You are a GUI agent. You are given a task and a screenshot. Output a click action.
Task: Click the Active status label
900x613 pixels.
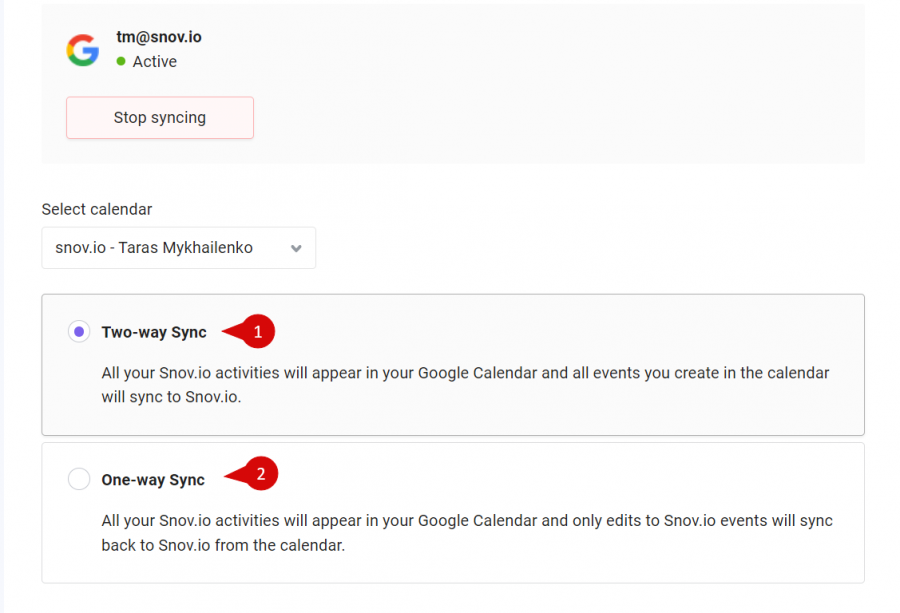pyautogui.click(x=154, y=61)
